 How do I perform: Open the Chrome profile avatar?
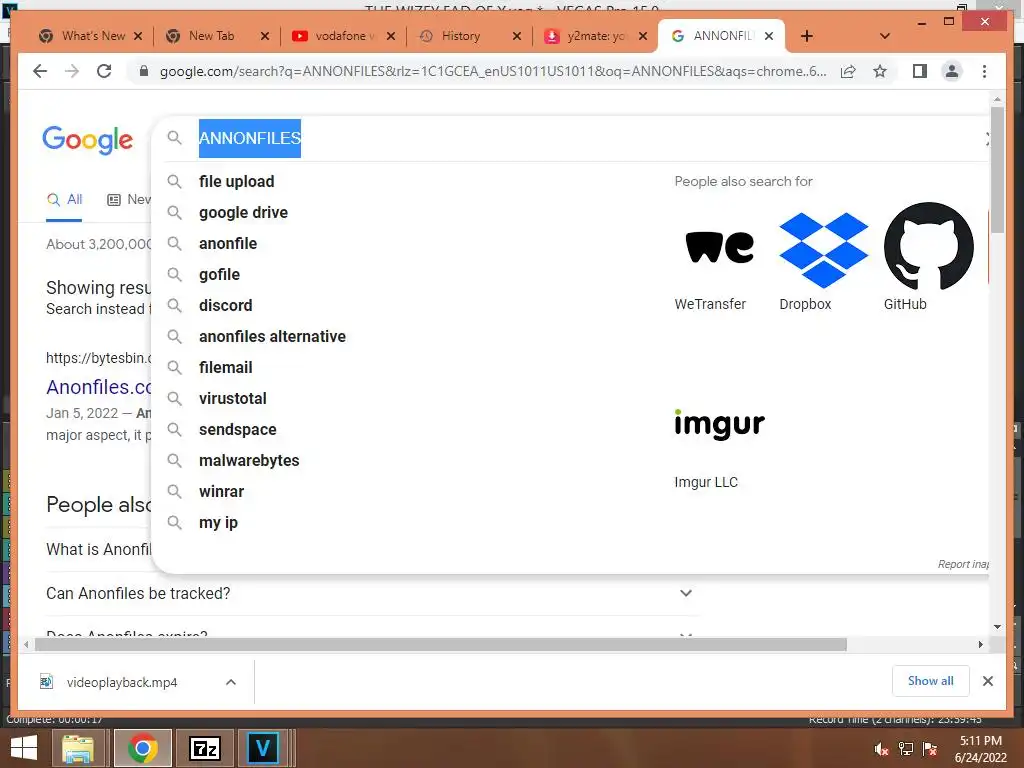tap(952, 71)
